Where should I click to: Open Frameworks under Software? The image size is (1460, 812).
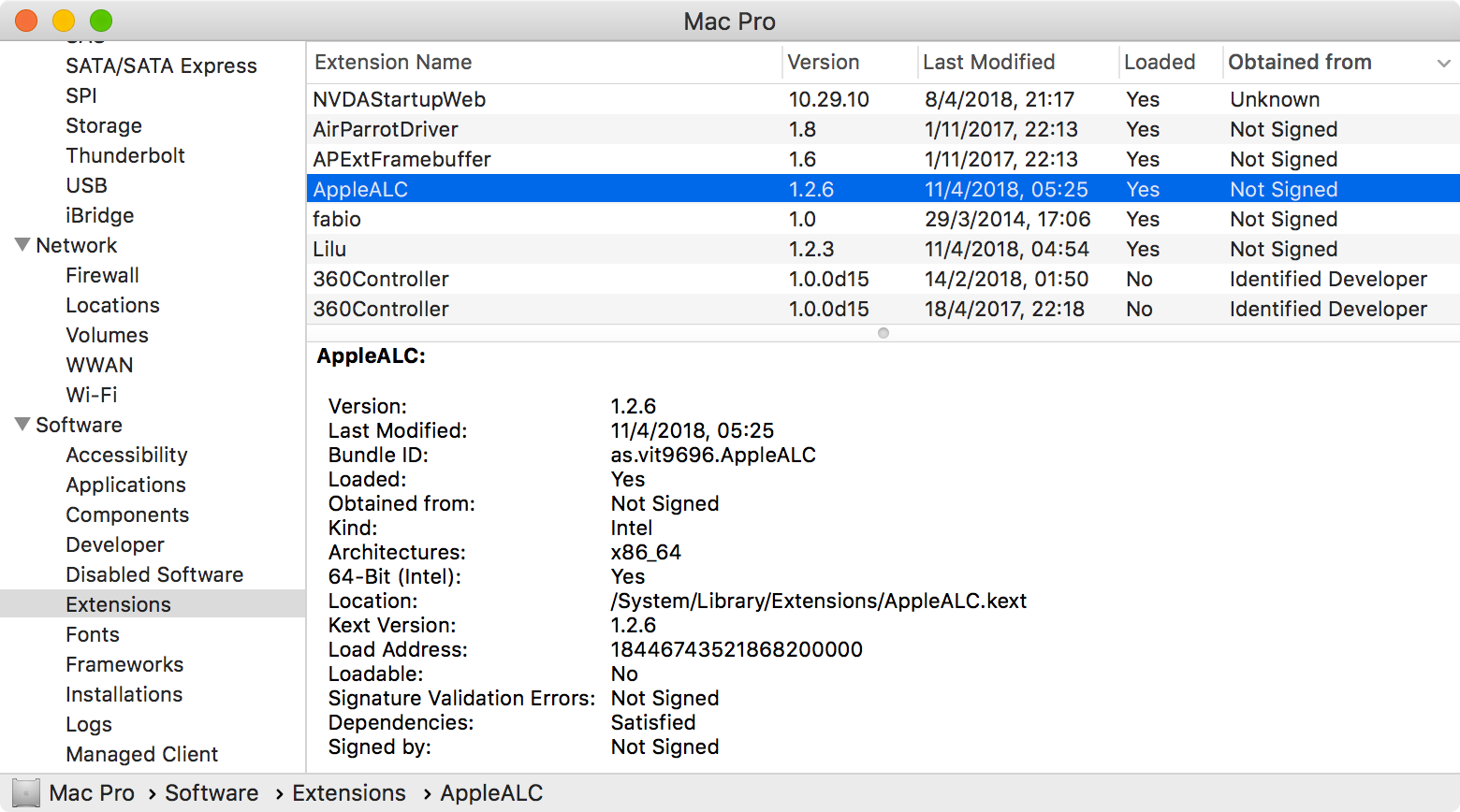pyautogui.click(x=124, y=664)
